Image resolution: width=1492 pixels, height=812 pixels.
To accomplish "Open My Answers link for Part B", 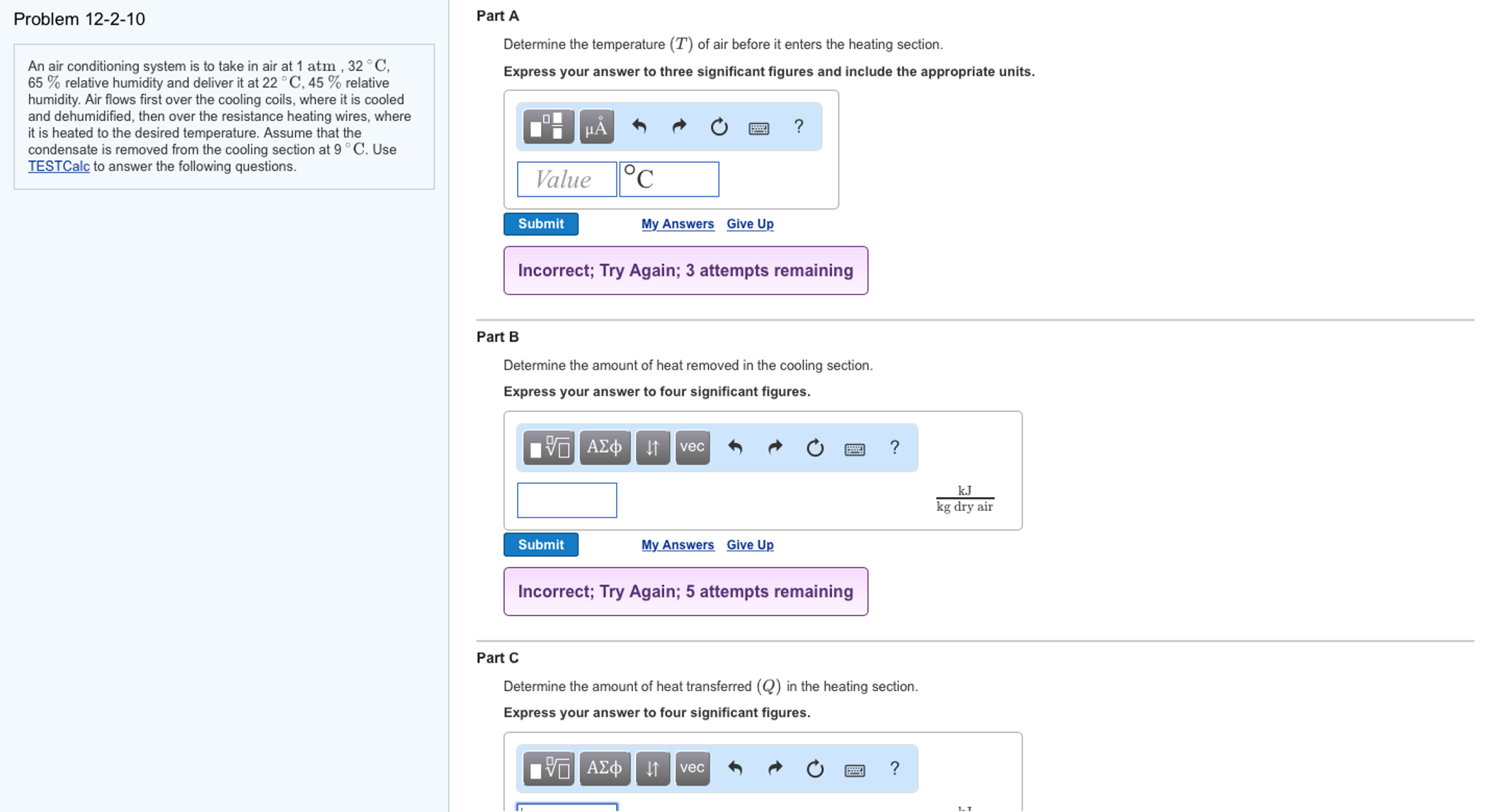I will click(x=677, y=544).
